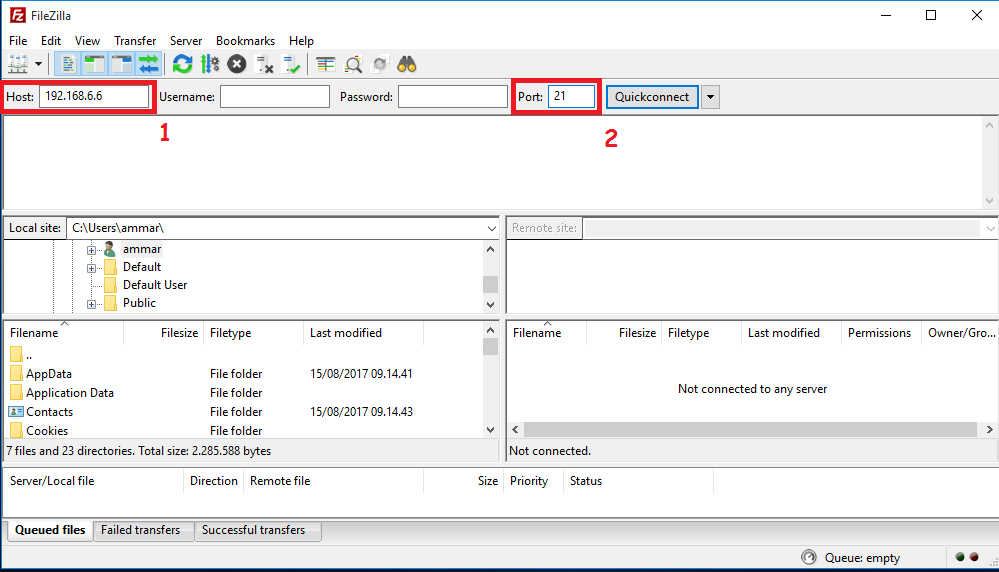
Task: Open the Quickconnect history dropdown arrow
Action: pos(710,97)
